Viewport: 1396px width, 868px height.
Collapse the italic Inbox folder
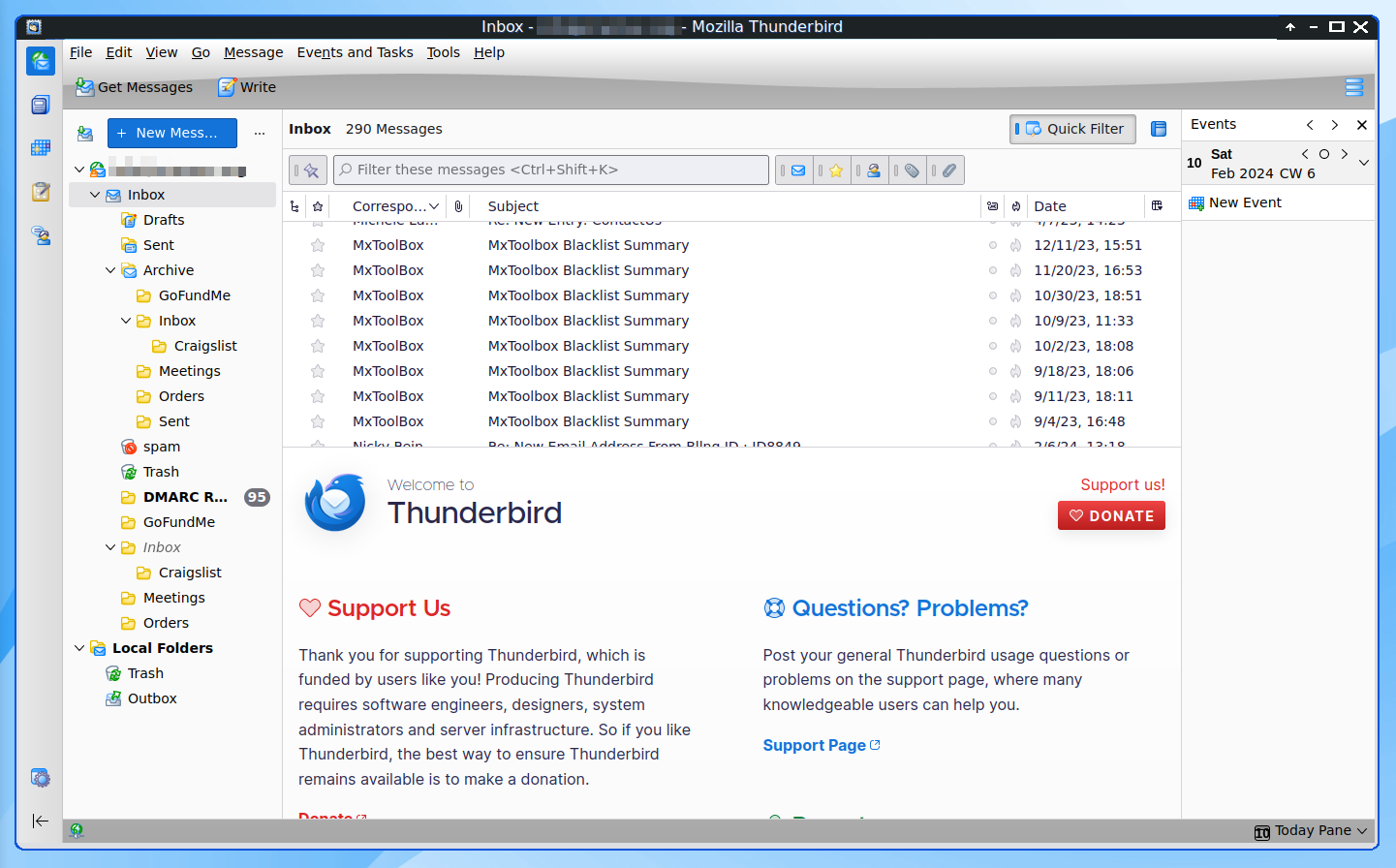coord(110,547)
